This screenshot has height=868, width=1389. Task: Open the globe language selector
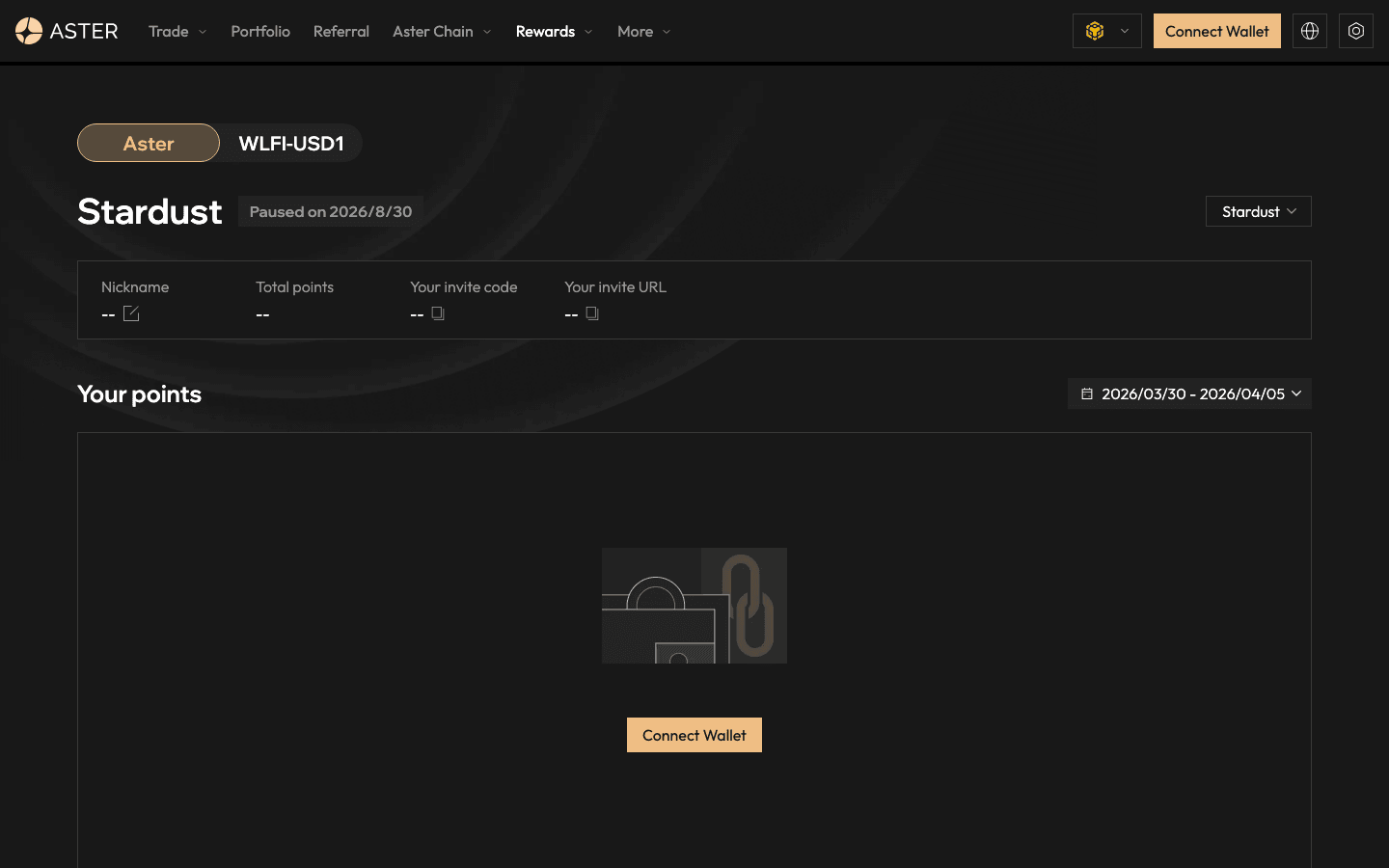point(1310,31)
